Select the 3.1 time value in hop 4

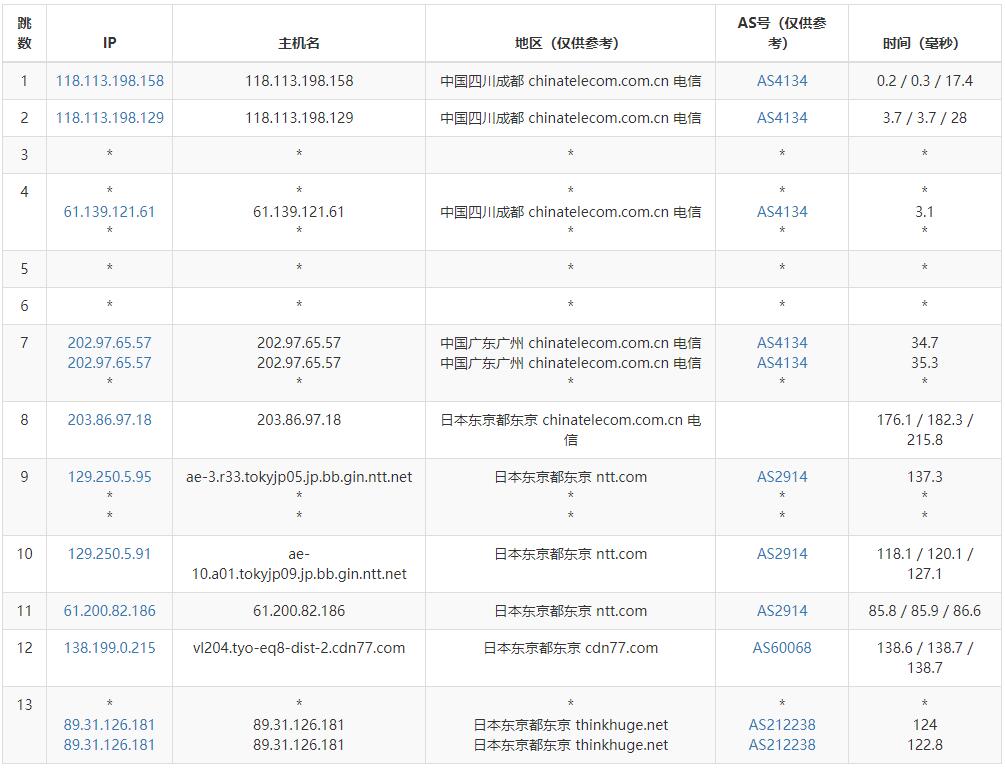point(925,212)
